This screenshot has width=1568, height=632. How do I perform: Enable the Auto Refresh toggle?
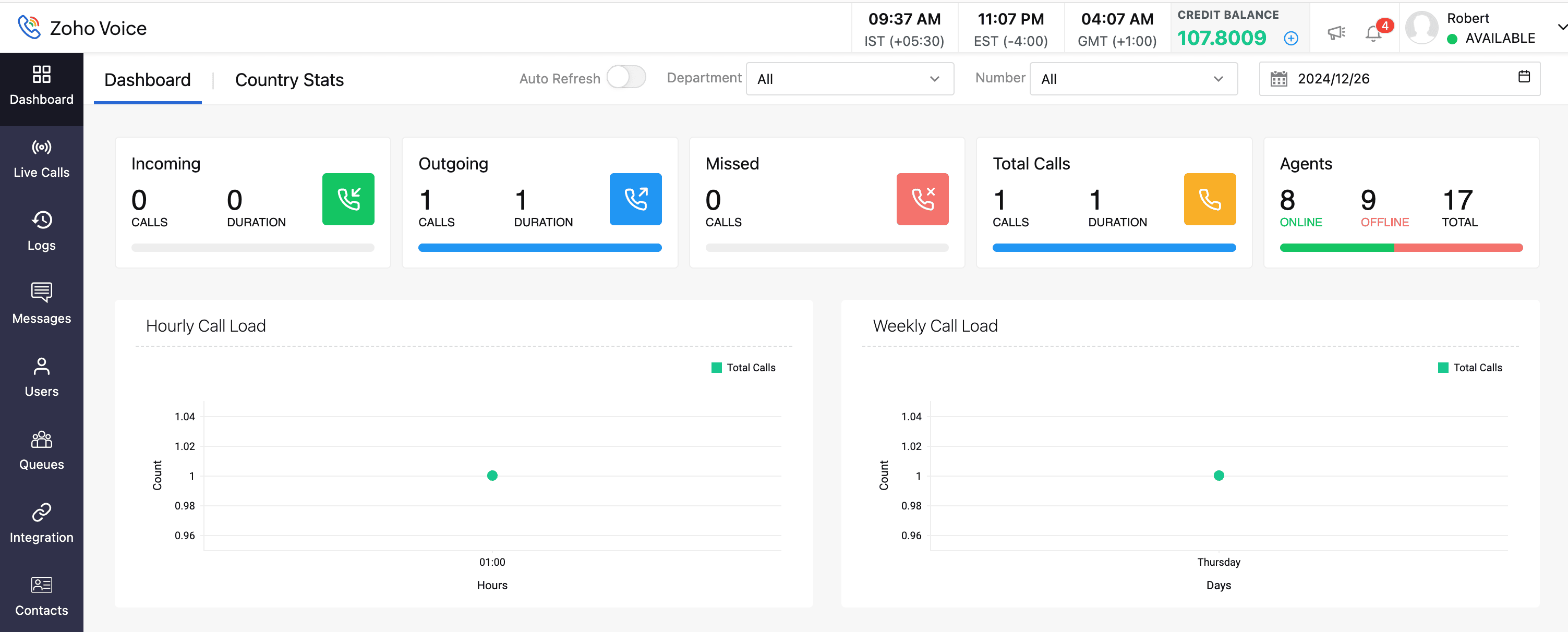pos(626,77)
